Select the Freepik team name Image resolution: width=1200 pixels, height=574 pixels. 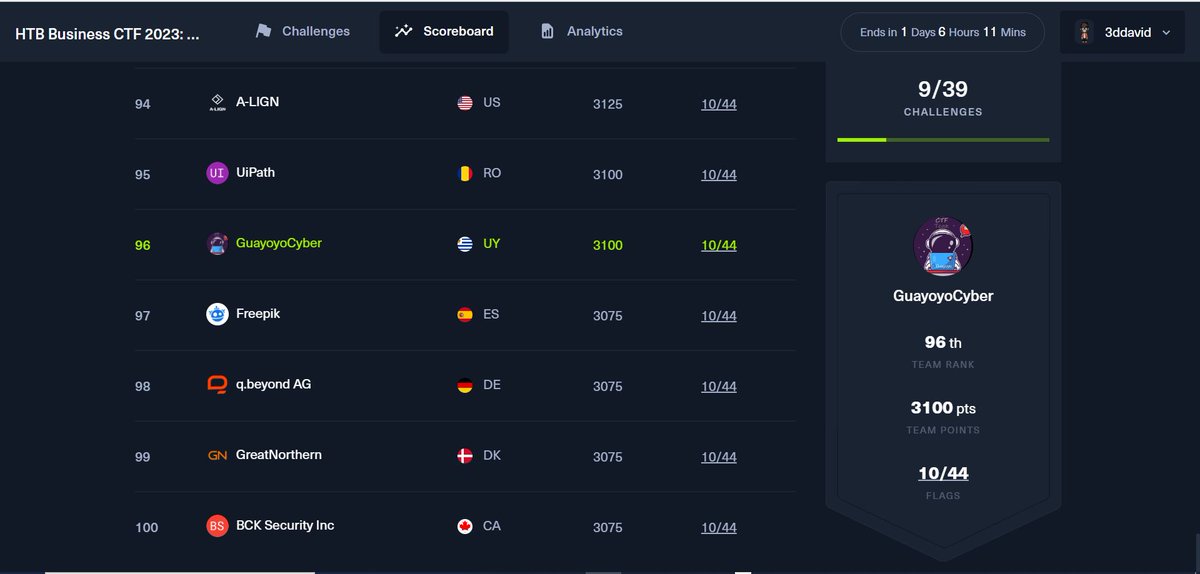point(259,314)
